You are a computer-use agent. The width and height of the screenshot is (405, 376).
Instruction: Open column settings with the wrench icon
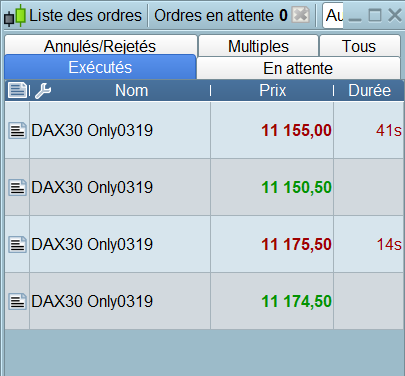[x=43, y=90]
